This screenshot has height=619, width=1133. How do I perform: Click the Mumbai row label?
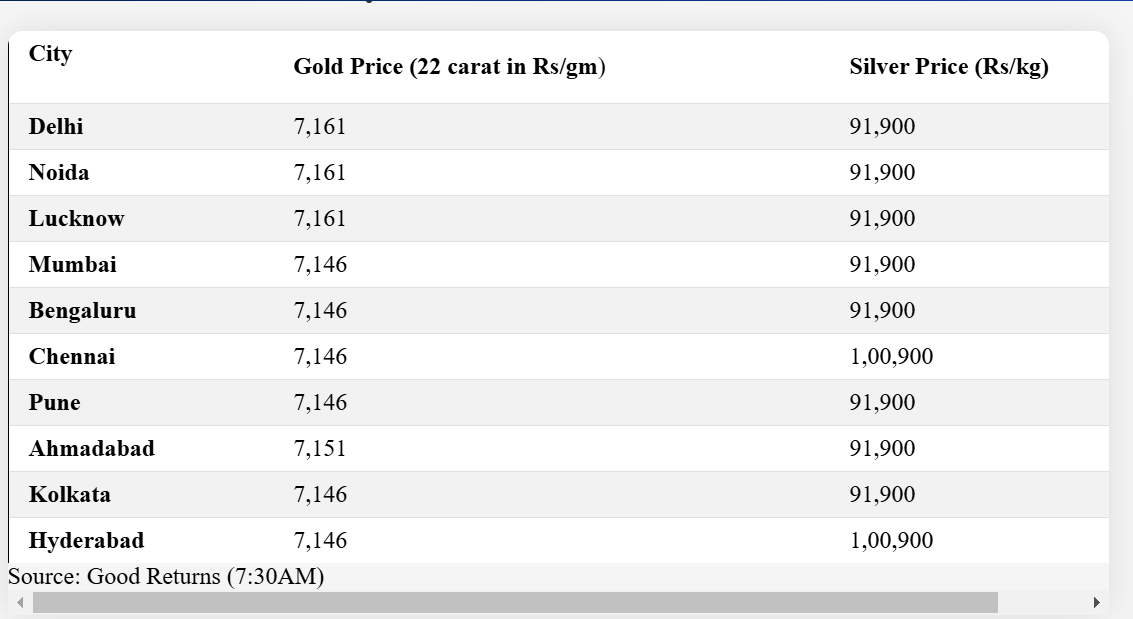coord(72,265)
